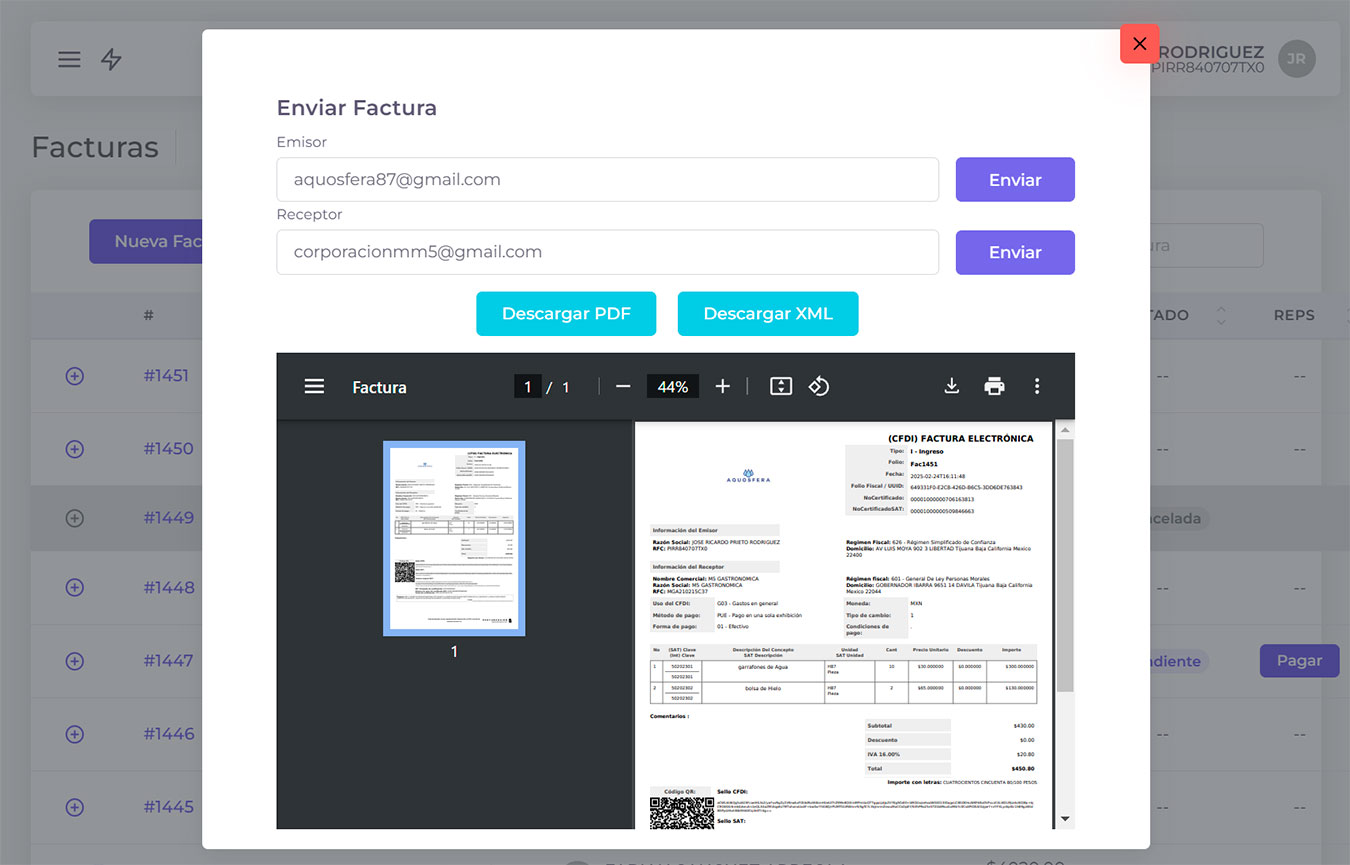1350x865 pixels.
Task: Click the fit to page icon
Action: coord(781,387)
